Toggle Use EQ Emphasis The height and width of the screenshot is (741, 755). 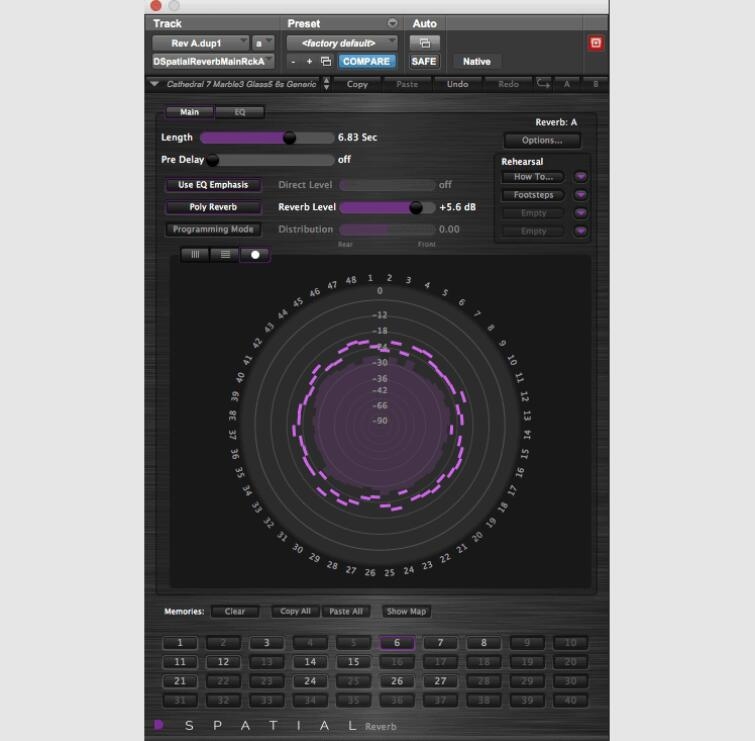click(213, 185)
